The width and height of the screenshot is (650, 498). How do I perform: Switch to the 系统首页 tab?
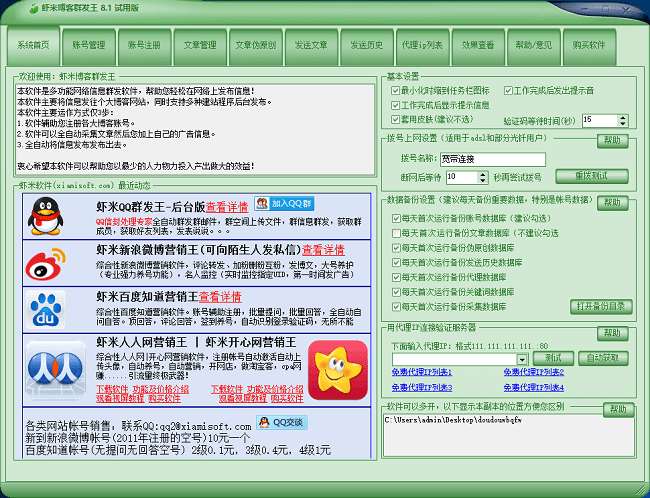(34, 45)
